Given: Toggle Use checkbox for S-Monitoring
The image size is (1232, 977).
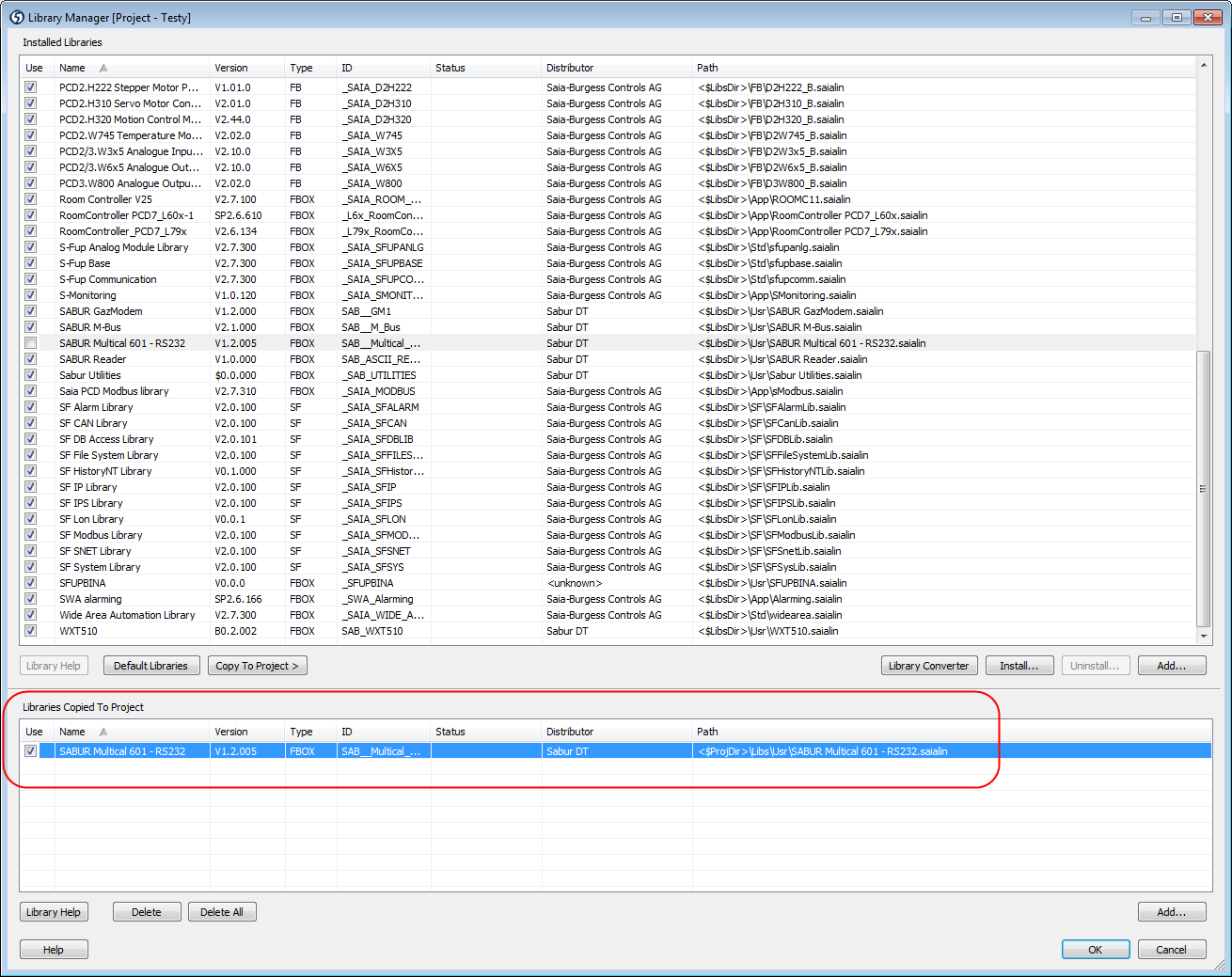Looking at the screenshot, I should (x=31, y=295).
